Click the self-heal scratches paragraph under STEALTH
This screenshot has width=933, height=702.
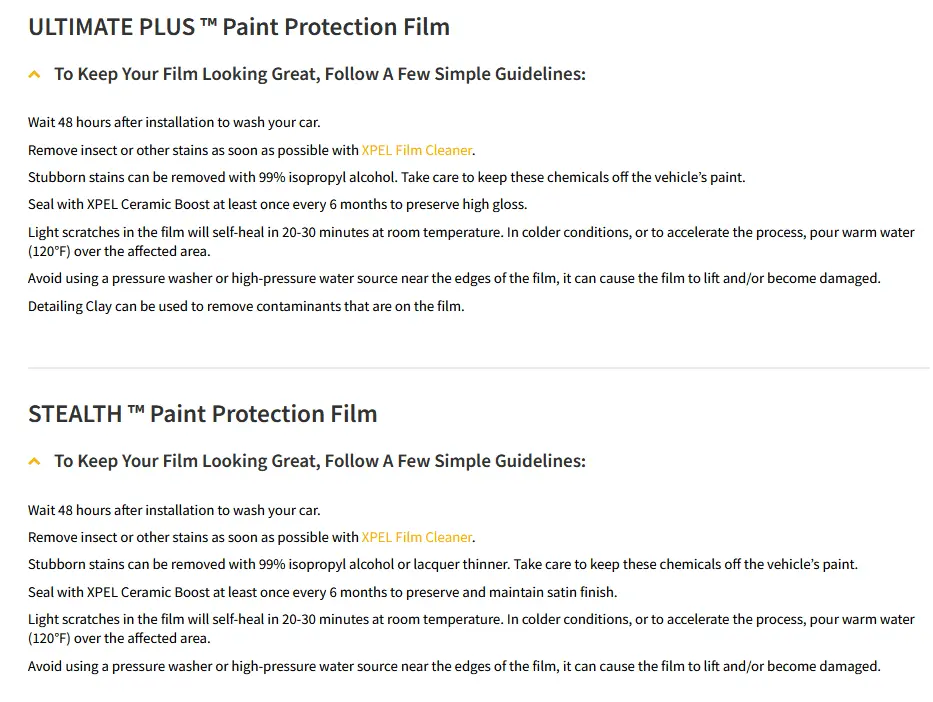[x=470, y=628]
